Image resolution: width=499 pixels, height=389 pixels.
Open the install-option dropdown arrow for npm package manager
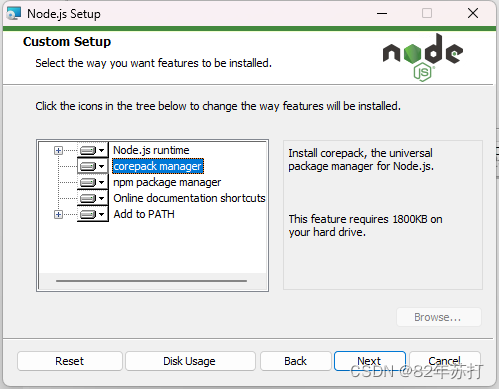coord(102,182)
